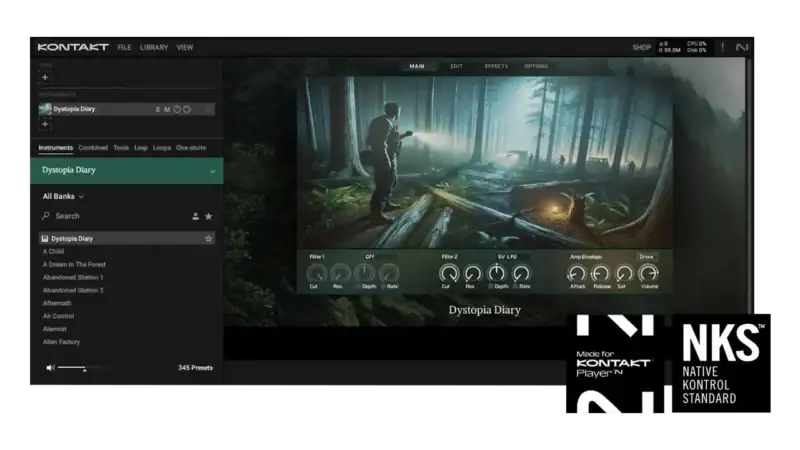Screen dimensions: 800x450
Task: Click first circular icon after M in rack
Action: pos(177,109)
